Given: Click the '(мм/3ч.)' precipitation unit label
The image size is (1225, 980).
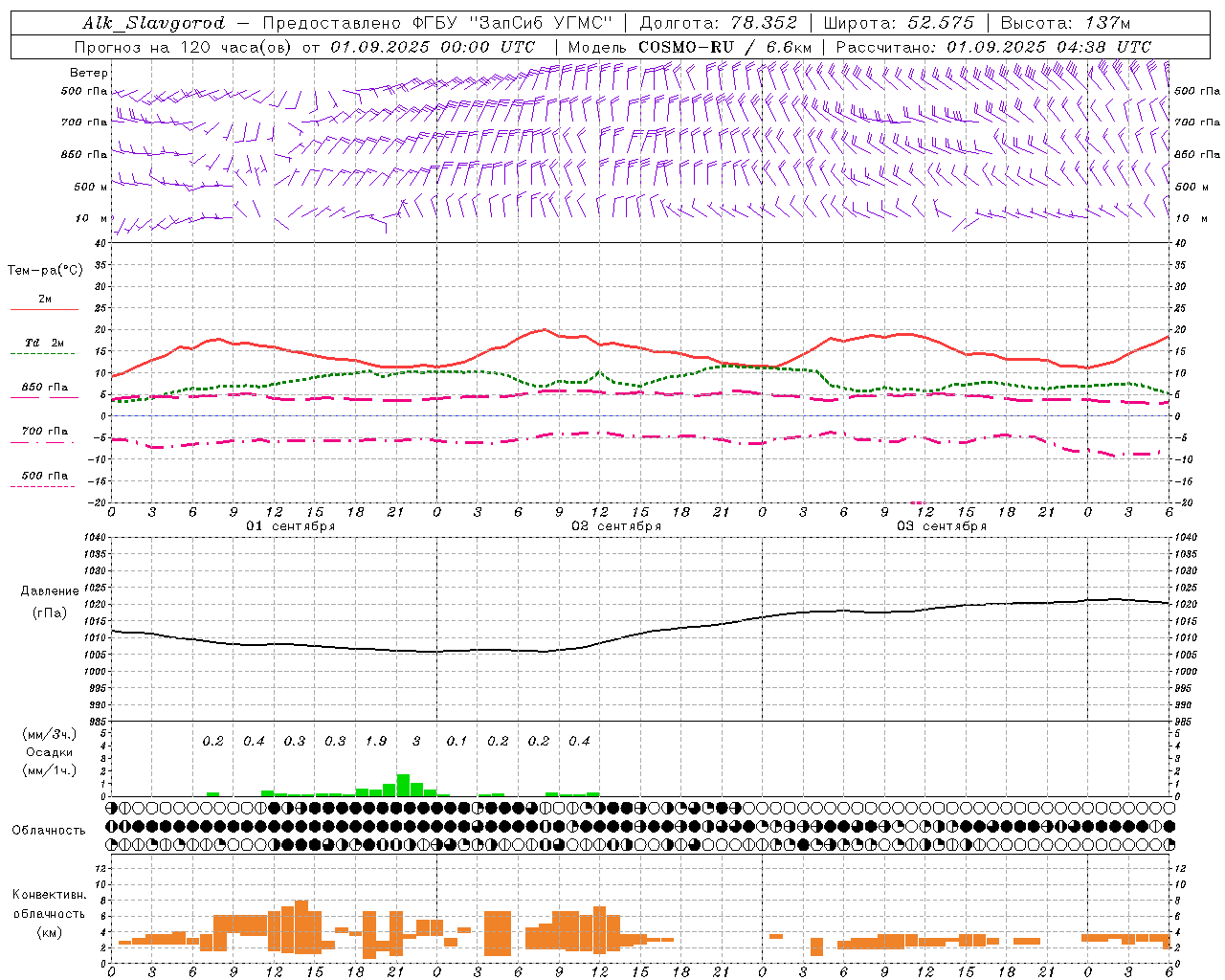Looking at the screenshot, I should [49, 735].
